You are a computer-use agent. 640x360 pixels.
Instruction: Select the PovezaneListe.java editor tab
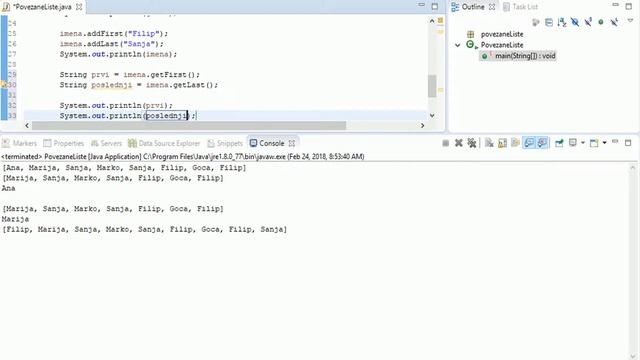[x=37, y=7]
